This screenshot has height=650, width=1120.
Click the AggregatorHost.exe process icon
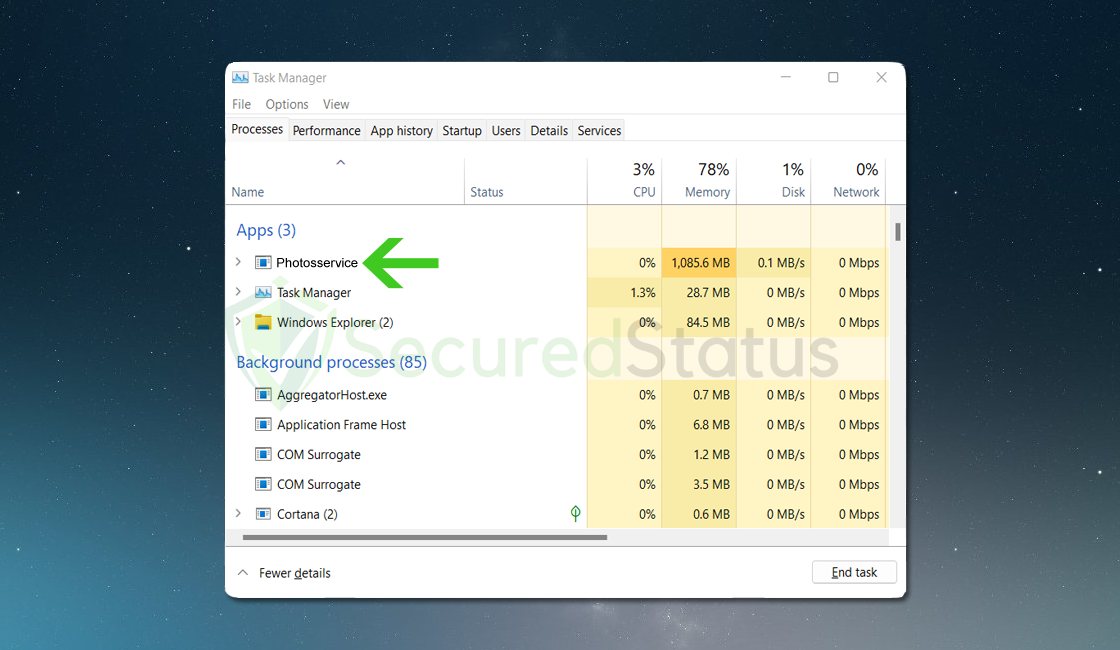[x=263, y=394]
